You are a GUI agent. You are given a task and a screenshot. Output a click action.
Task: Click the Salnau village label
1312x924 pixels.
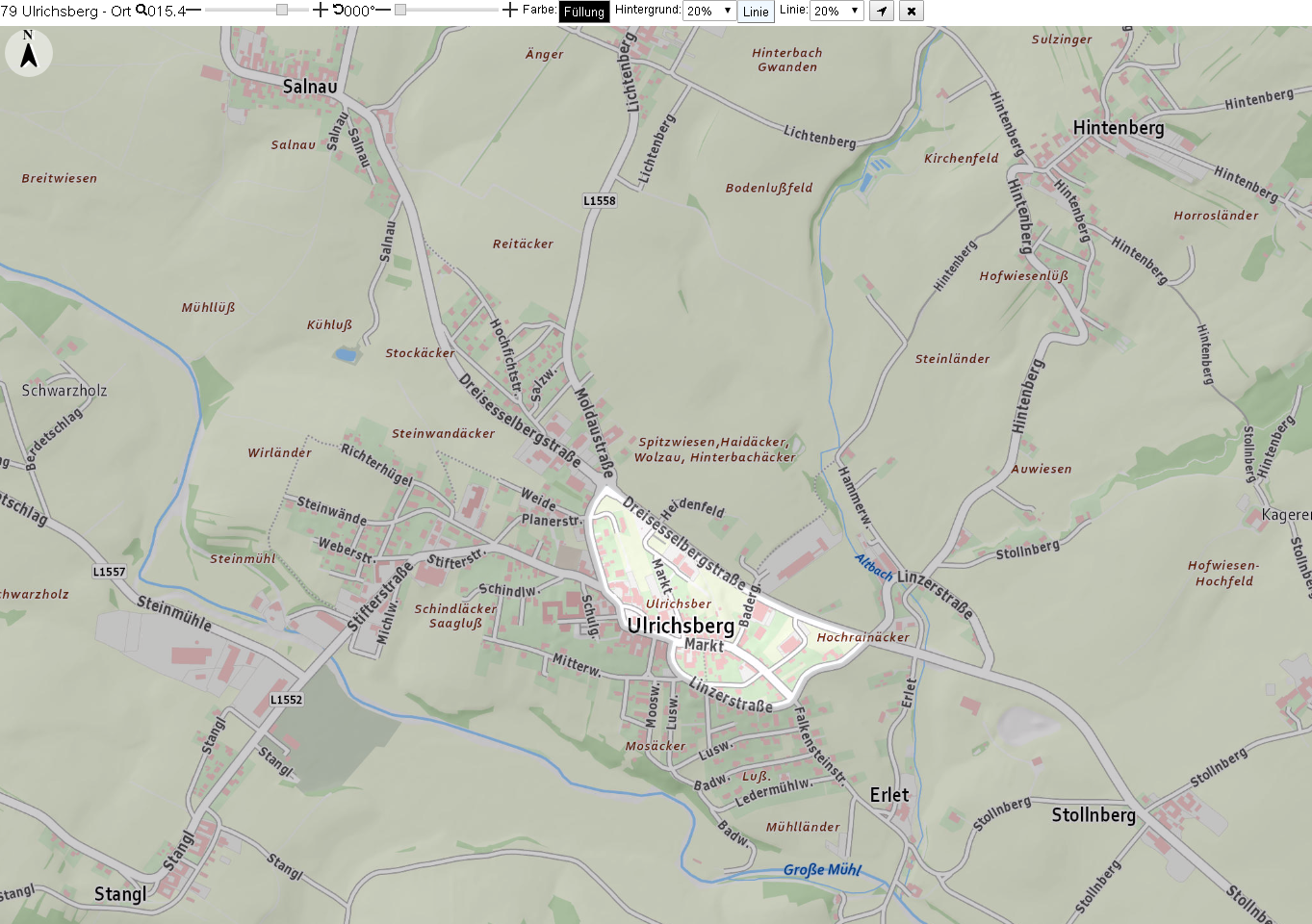(310, 87)
